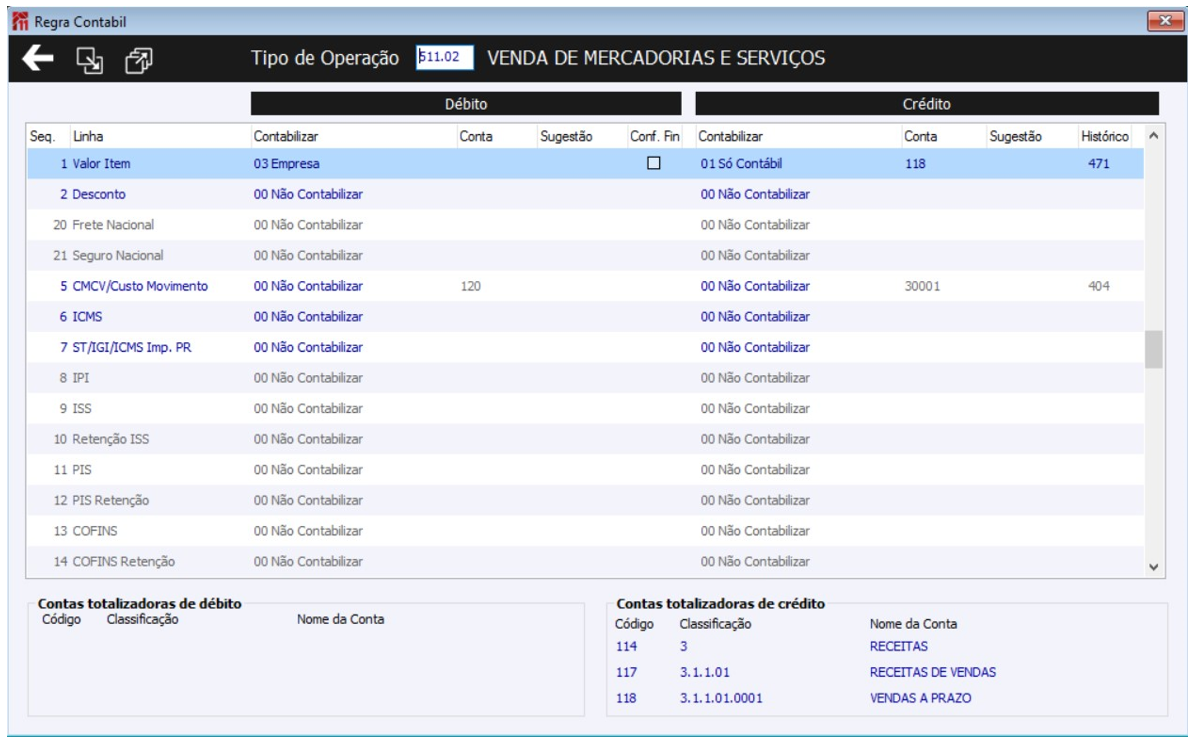Go back using the white arrow icon

pyautogui.click(x=37, y=58)
